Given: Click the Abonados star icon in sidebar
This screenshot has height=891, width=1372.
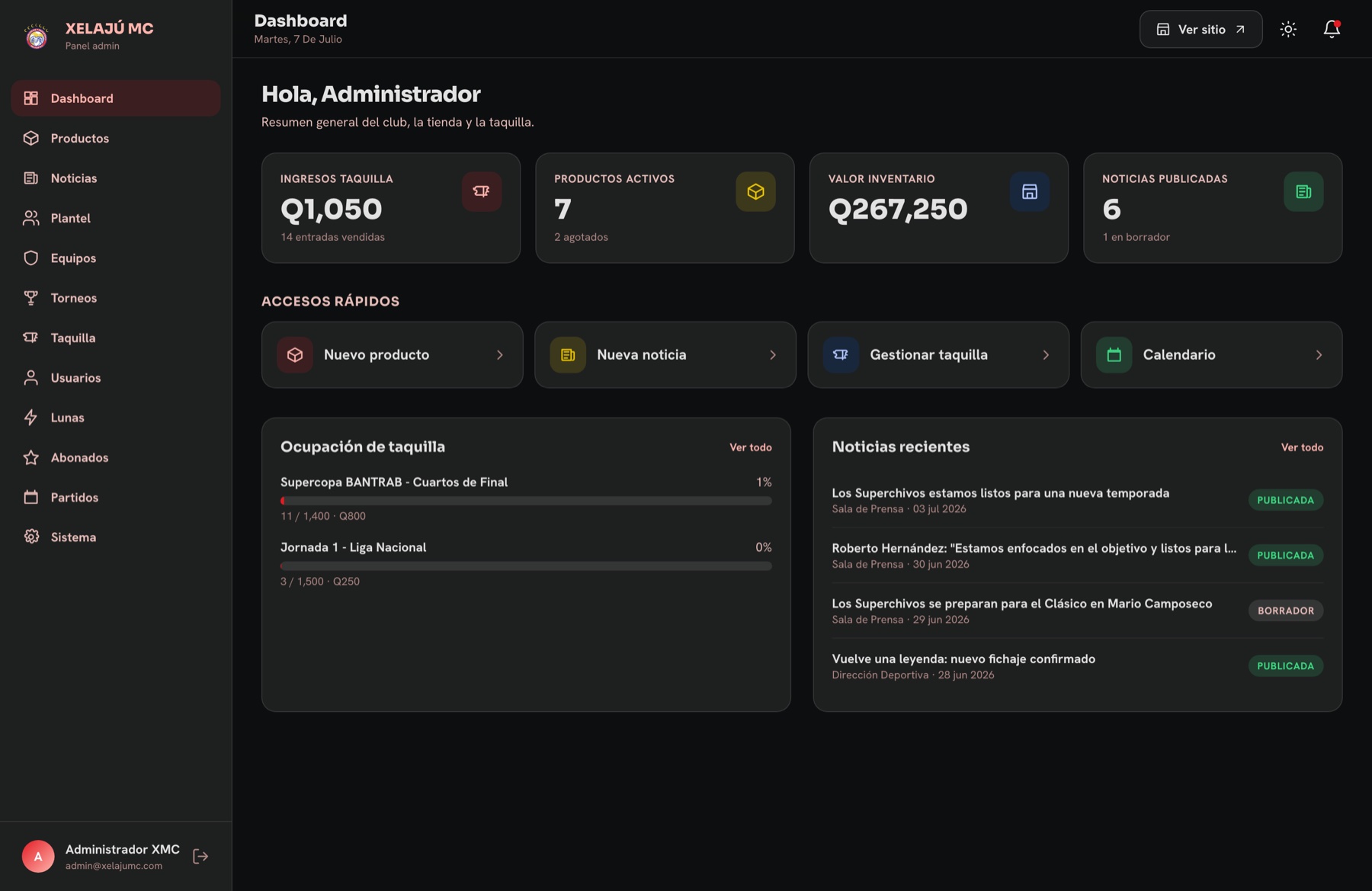Looking at the screenshot, I should tap(31, 457).
